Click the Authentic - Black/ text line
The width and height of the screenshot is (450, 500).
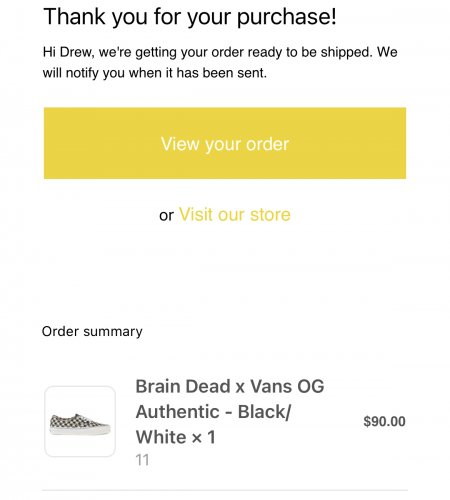(213, 412)
